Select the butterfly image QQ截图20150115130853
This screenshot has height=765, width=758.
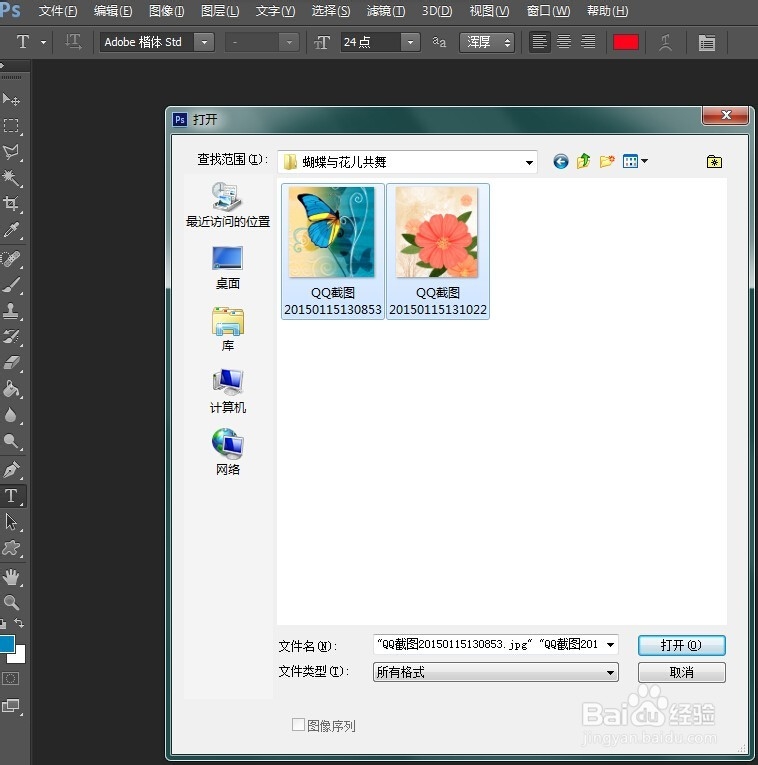pyautogui.click(x=333, y=252)
